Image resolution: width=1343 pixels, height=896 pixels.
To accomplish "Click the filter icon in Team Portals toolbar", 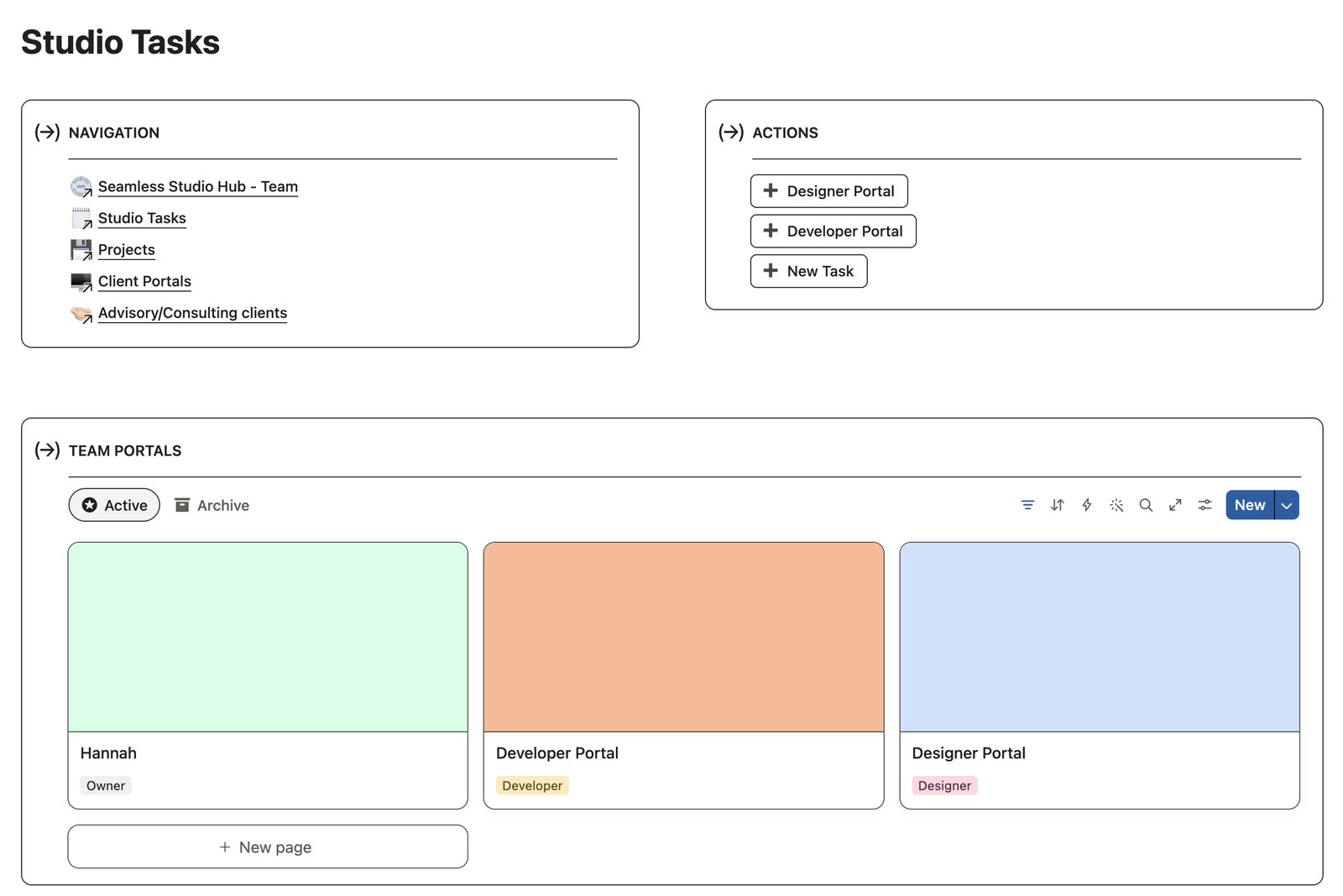I will click(x=1027, y=505).
